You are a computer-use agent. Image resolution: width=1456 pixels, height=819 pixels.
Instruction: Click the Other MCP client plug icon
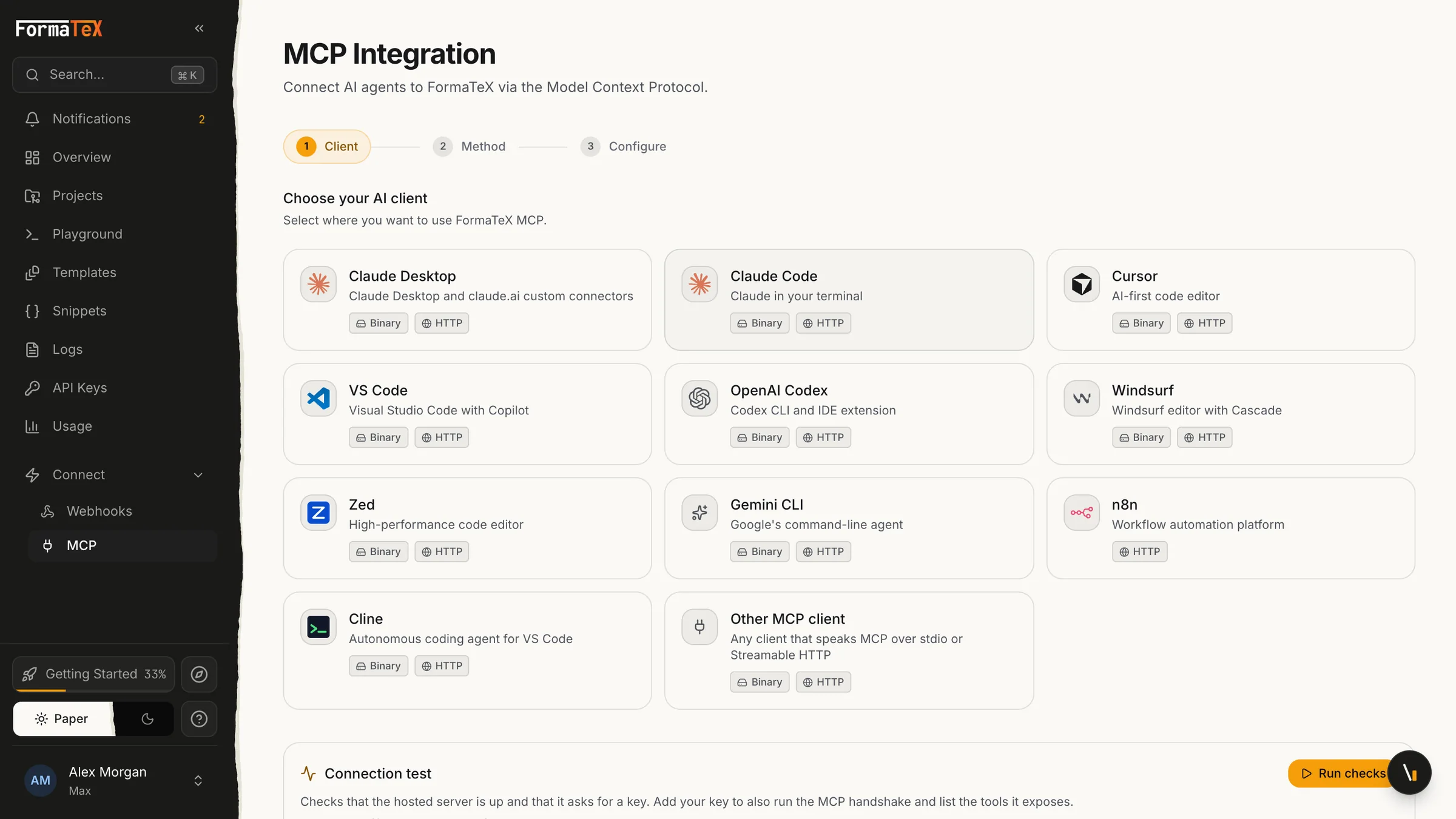pyautogui.click(x=699, y=627)
